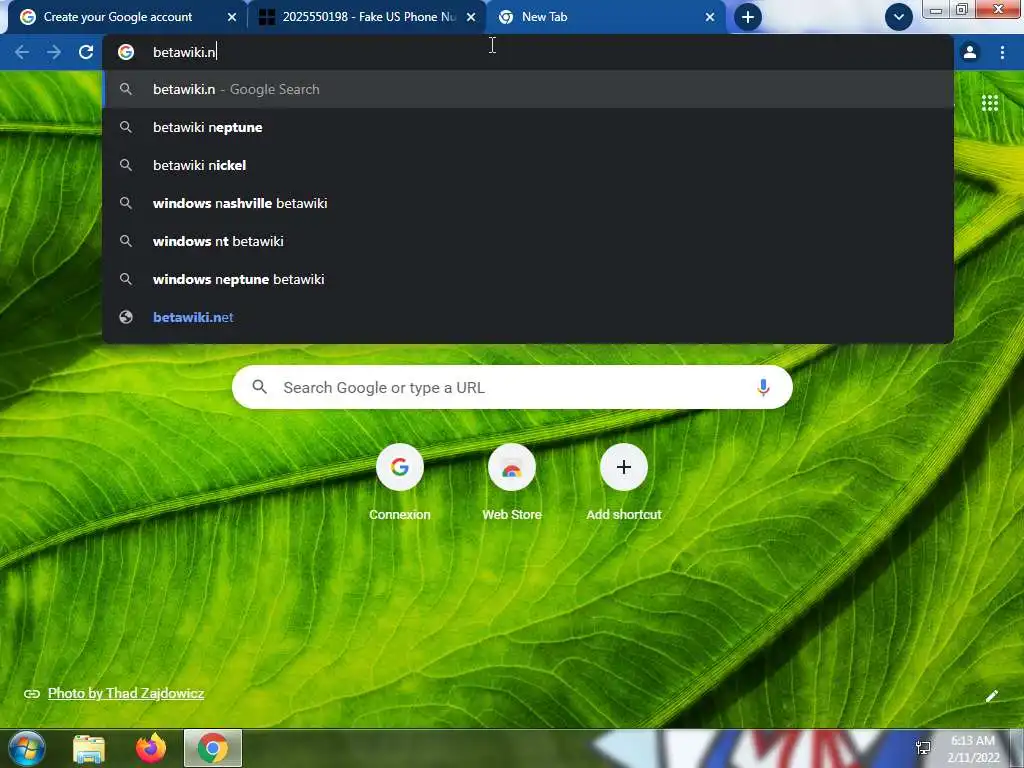This screenshot has width=1024, height=768.
Task: Click the Google icon in the address bar
Action: 126,52
